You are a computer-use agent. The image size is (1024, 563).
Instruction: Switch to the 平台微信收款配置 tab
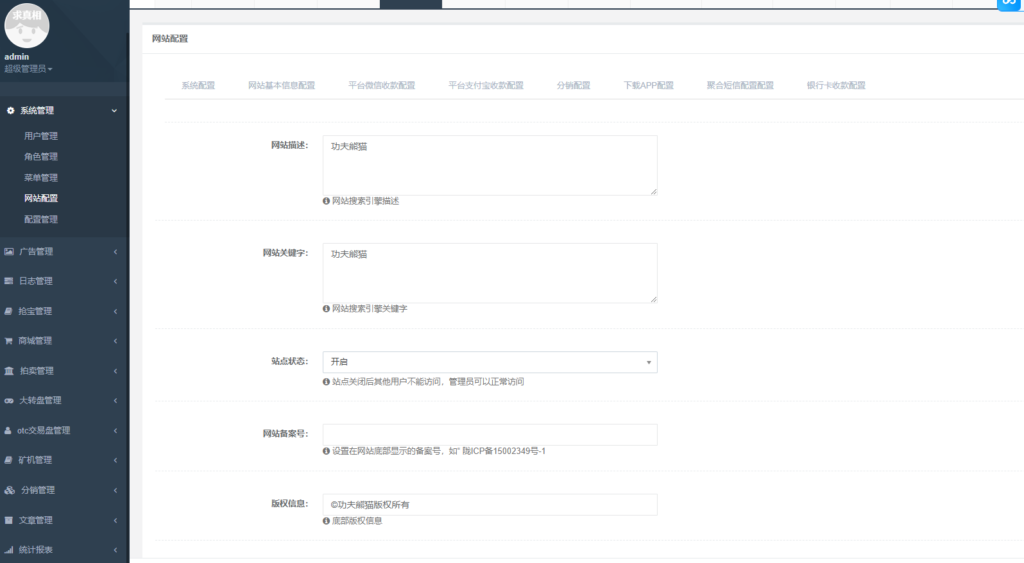tap(381, 86)
